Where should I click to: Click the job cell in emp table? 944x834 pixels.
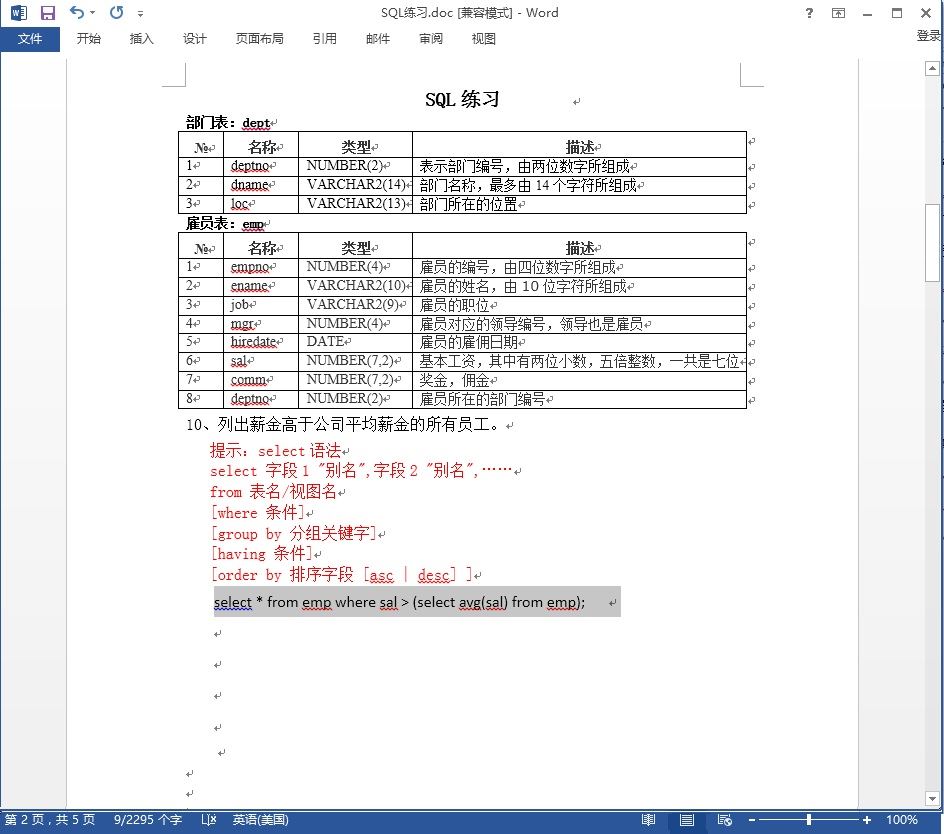click(x=261, y=305)
